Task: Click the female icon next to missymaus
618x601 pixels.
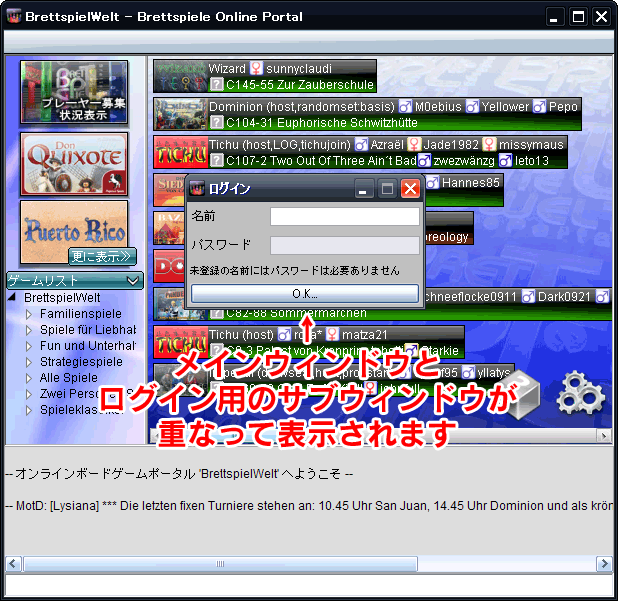Action: (x=489, y=144)
